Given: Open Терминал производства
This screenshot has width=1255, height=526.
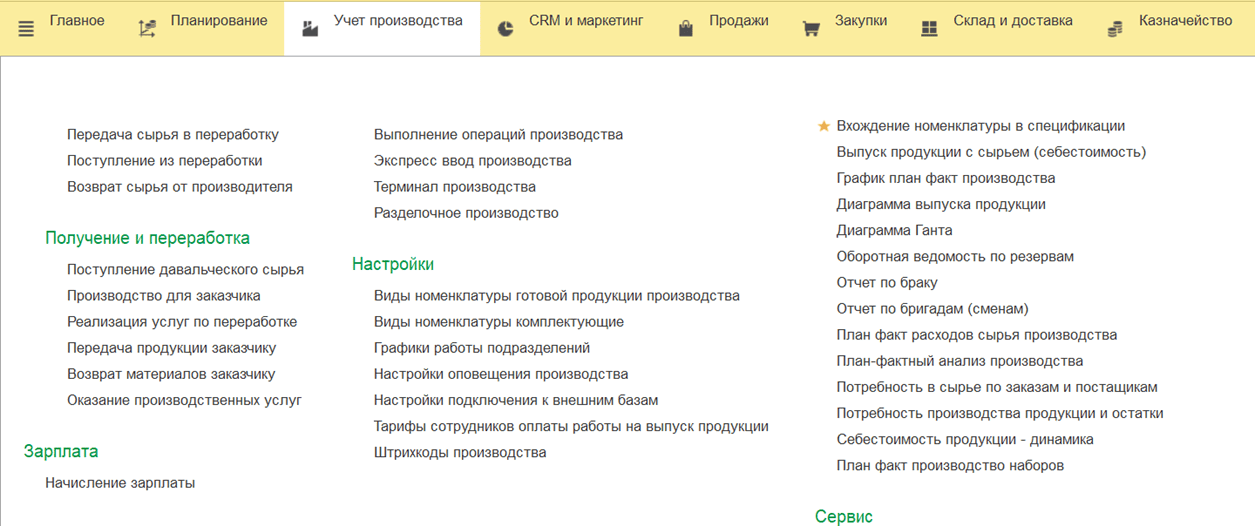Looking at the screenshot, I should [x=454, y=187].
